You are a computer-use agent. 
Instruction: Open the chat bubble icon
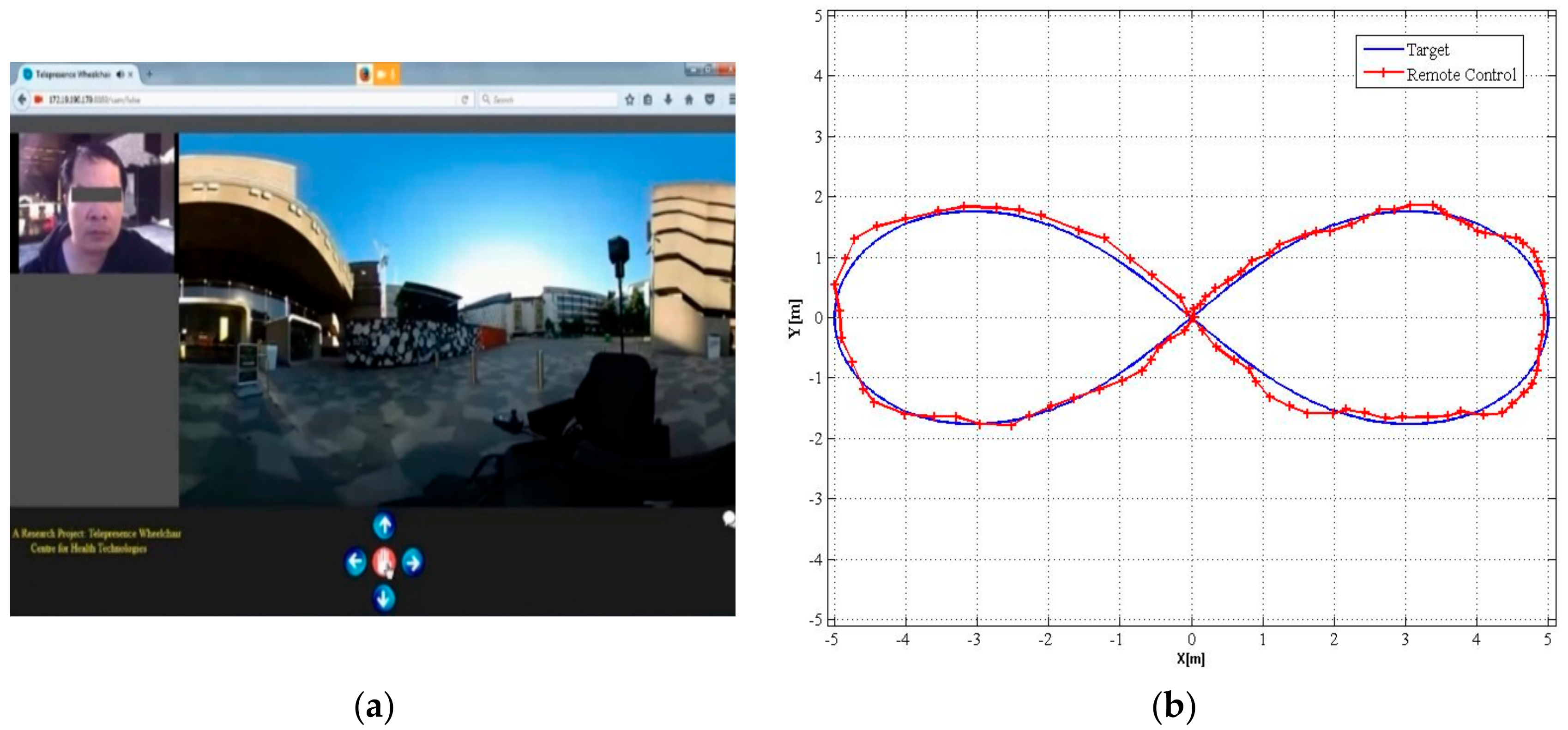coord(729,519)
